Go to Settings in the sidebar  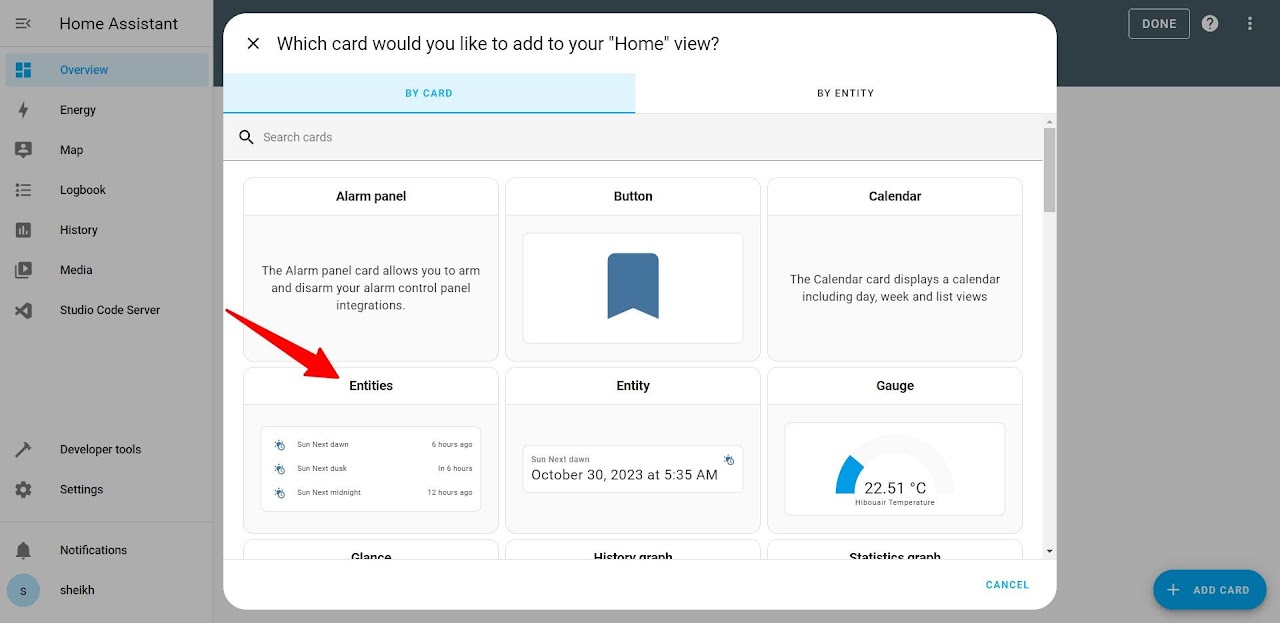[107, 490]
